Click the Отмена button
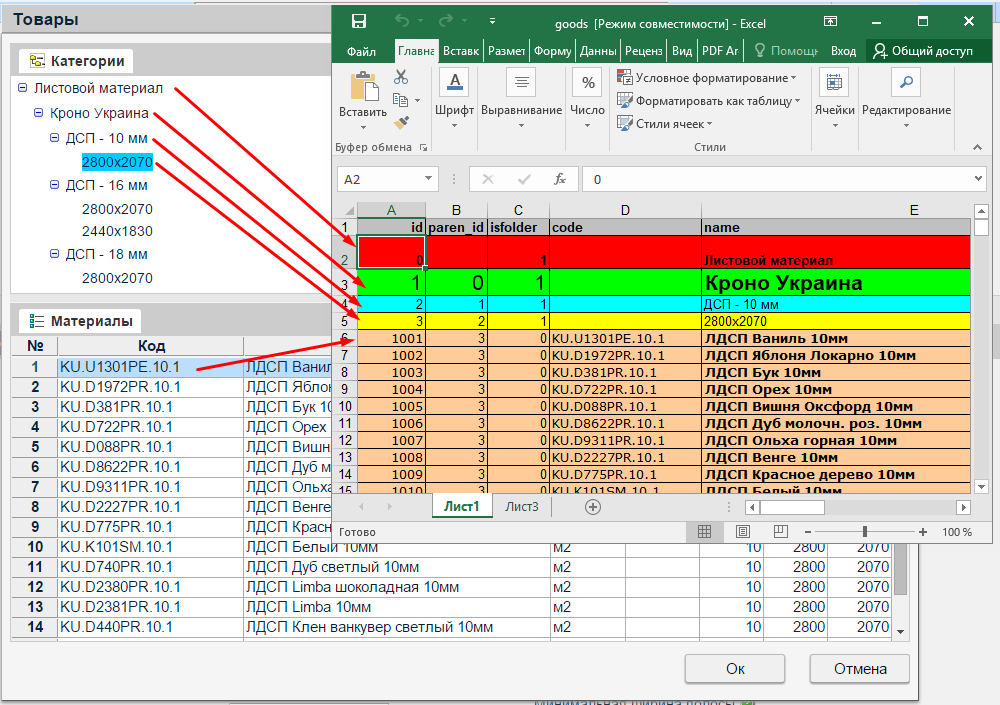The width and height of the screenshot is (1000, 705). coord(860,669)
